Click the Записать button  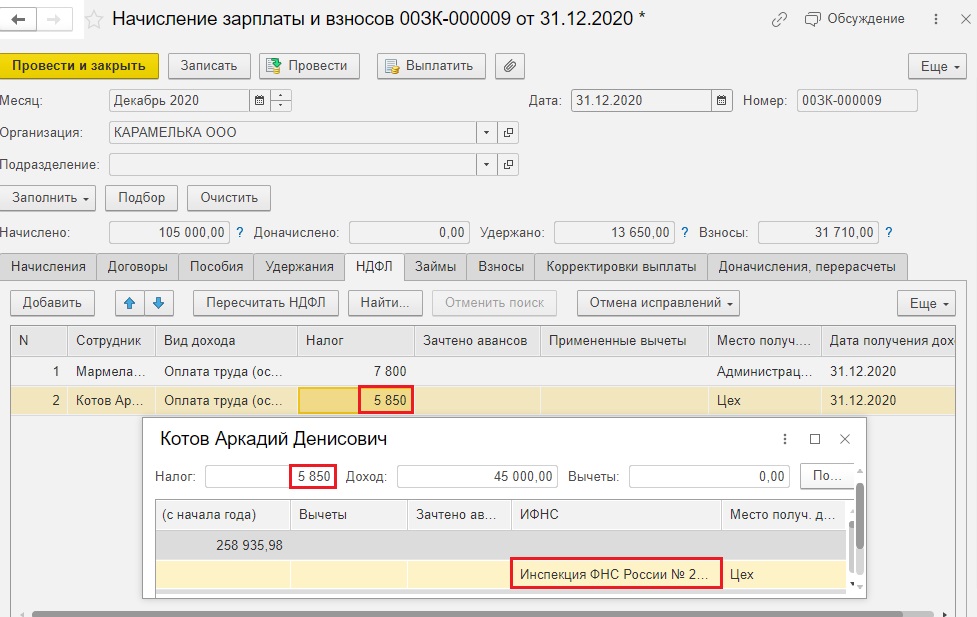pyautogui.click(x=209, y=66)
